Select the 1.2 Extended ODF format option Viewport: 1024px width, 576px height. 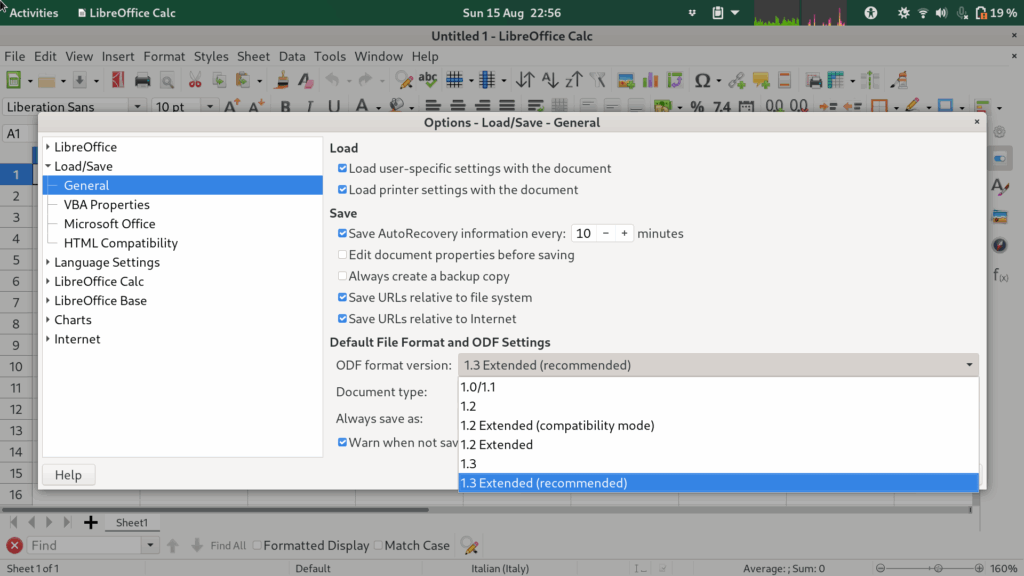point(497,444)
